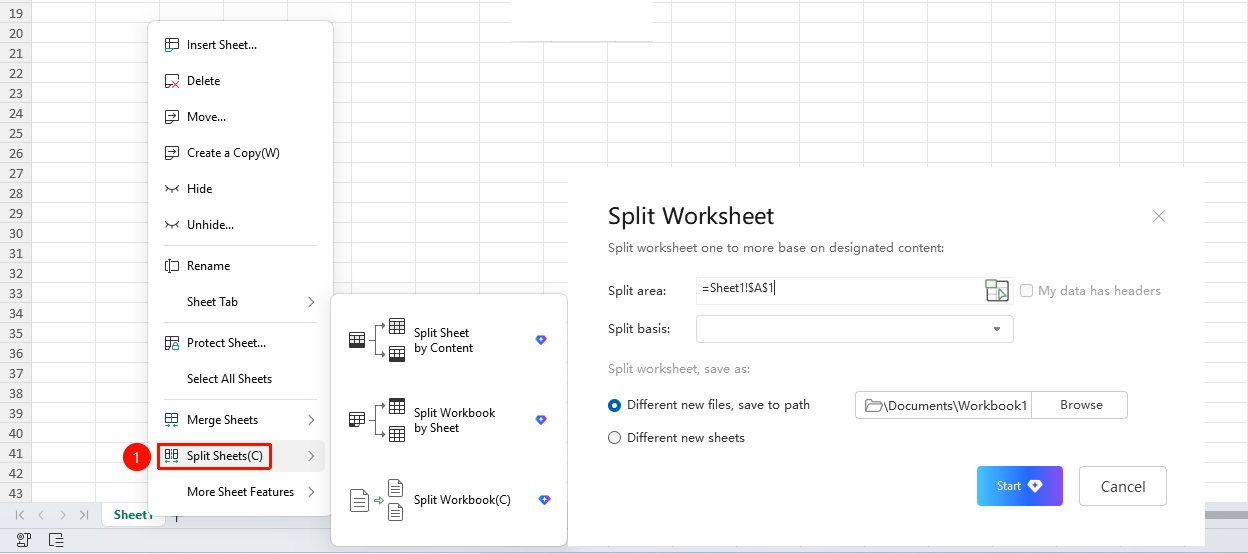Screen dimensions: 1248x554
Task: Click premium diamond beside Split Sheet by Content
Action: click(x=541, y=340)
